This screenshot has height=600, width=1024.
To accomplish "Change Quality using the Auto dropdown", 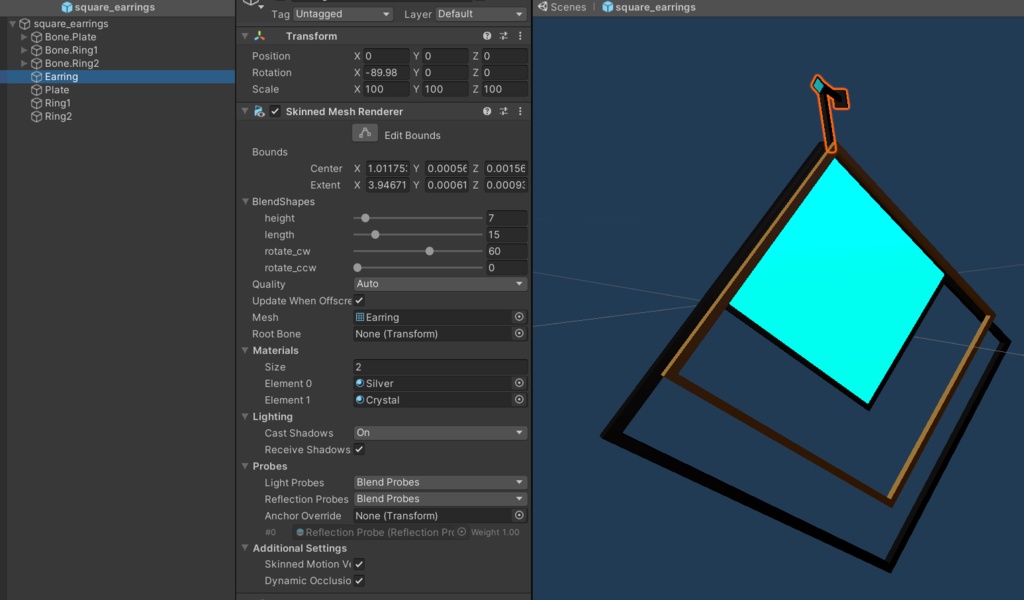I will coord(438,284).
